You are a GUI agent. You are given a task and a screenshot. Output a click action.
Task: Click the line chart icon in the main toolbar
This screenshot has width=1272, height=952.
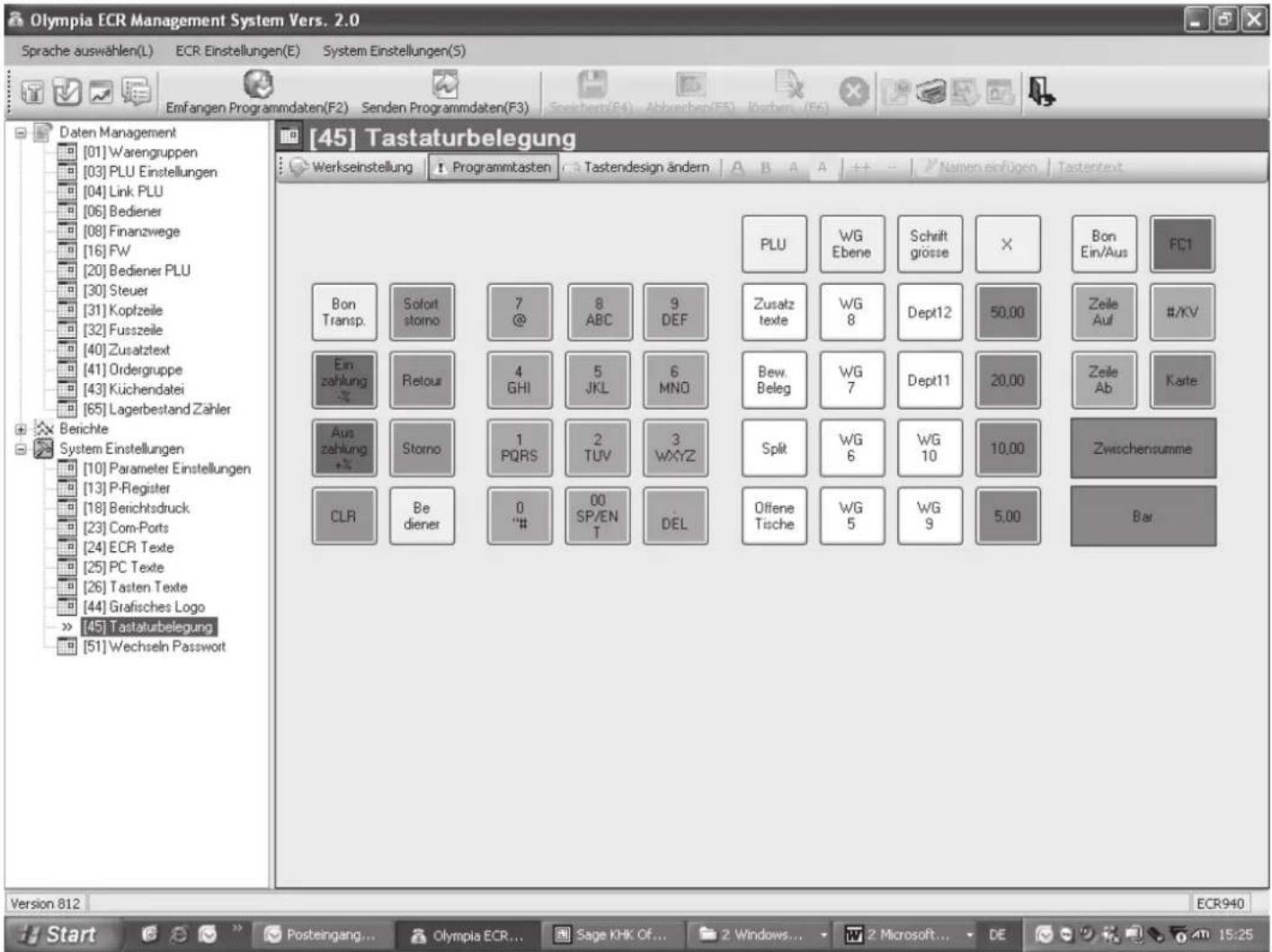coord(102,91)
